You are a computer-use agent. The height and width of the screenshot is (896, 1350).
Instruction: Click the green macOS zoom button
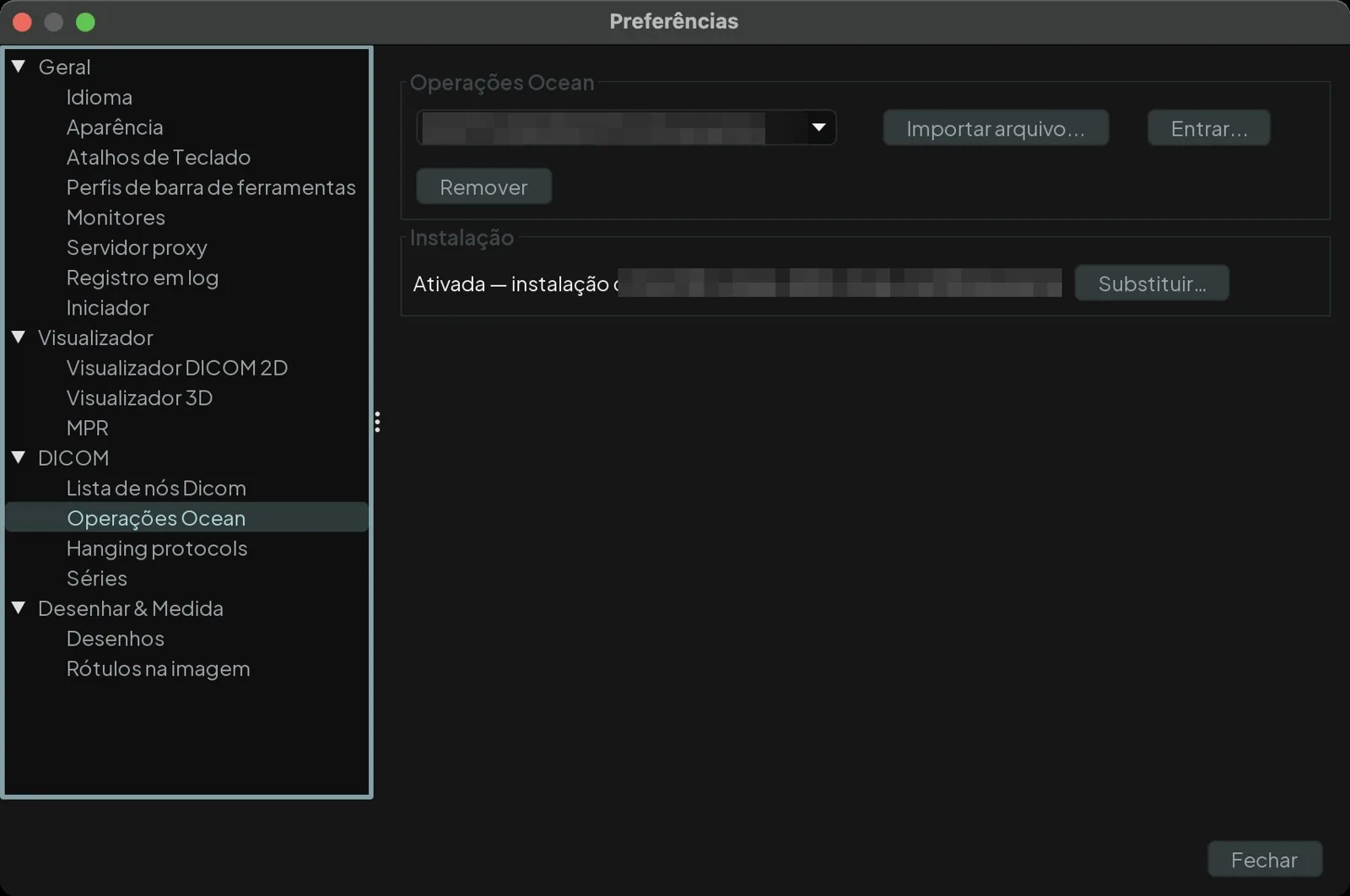(85, 22)
